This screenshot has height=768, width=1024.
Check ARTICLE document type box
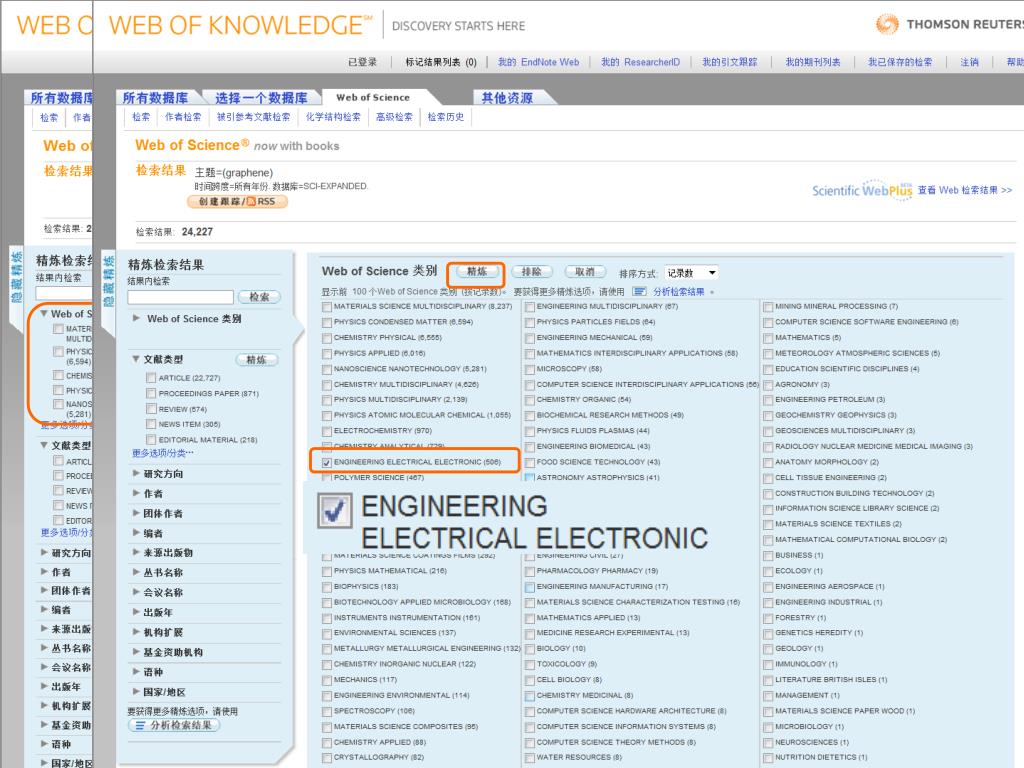click(151, 378)
